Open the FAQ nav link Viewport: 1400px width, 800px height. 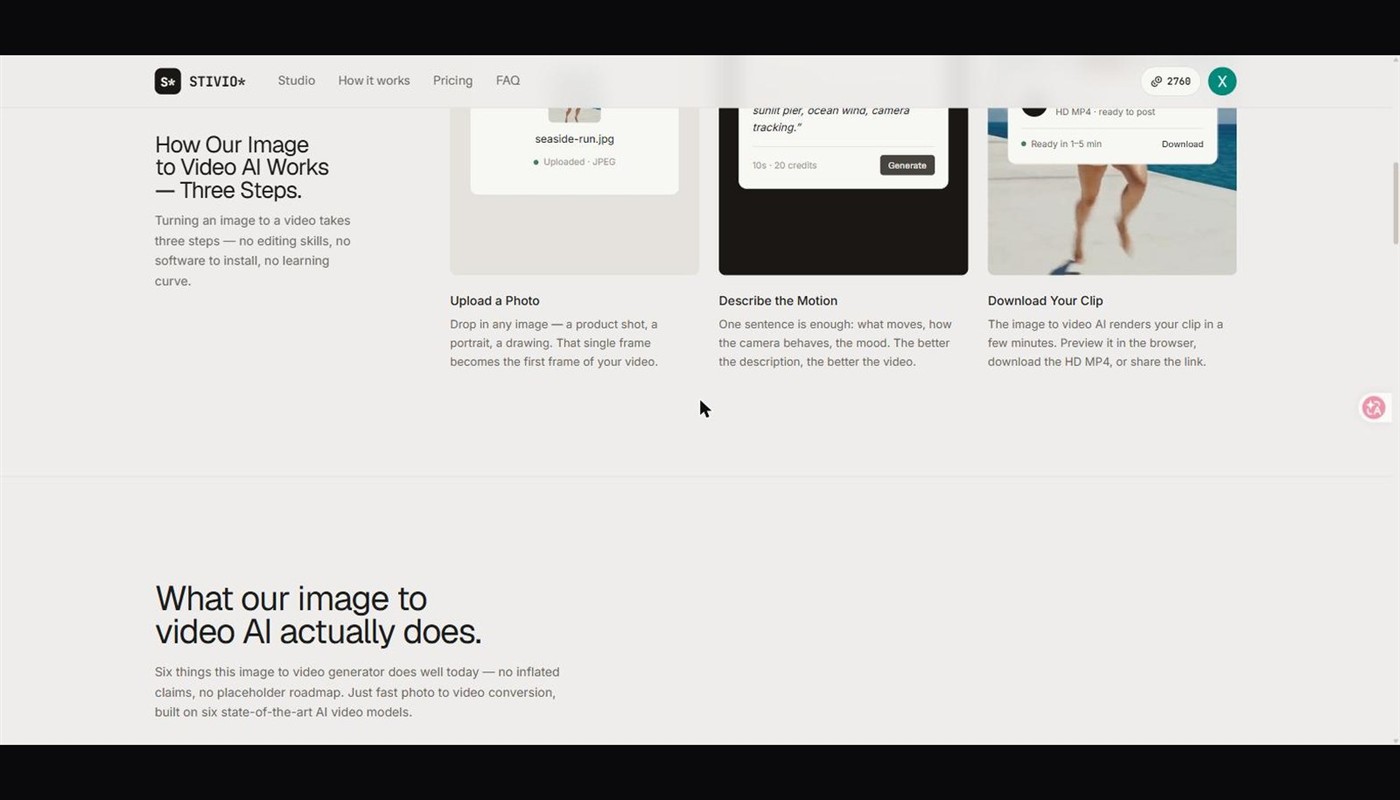(508, 80)
